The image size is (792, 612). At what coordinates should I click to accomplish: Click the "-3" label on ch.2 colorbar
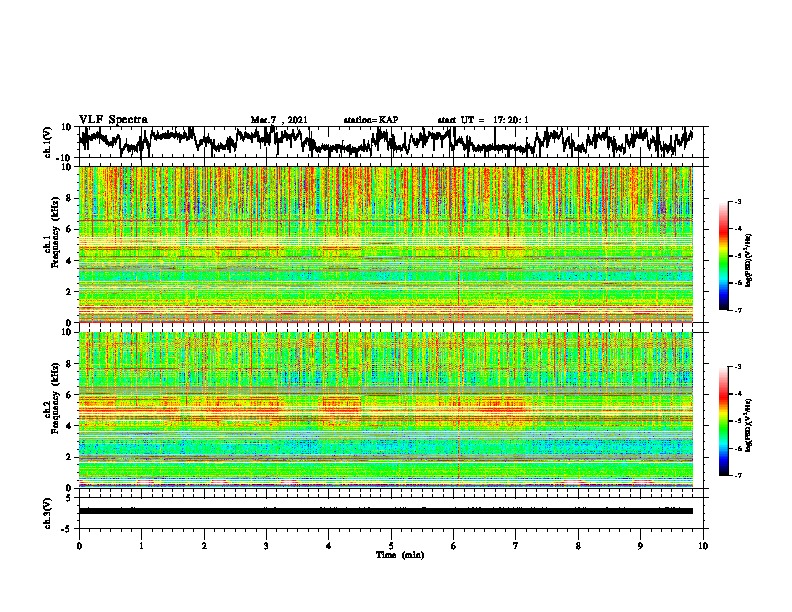(737, 367)
